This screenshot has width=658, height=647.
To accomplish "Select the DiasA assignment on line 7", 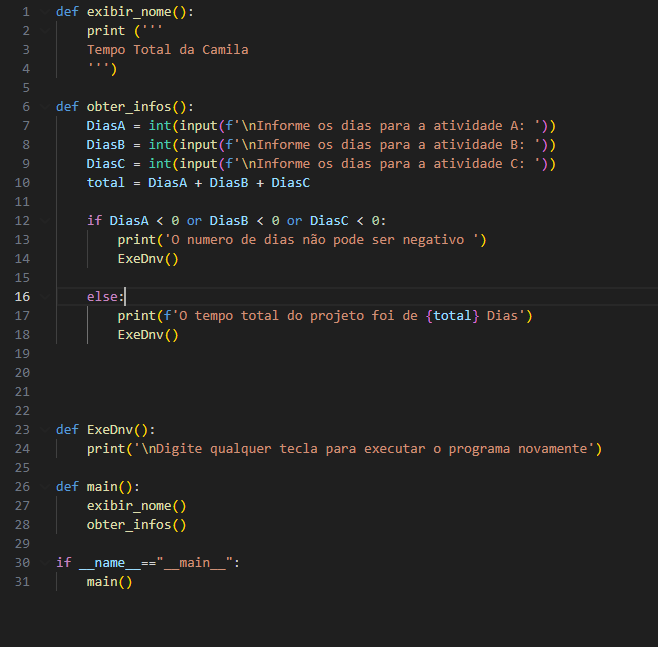I will 105,126.
